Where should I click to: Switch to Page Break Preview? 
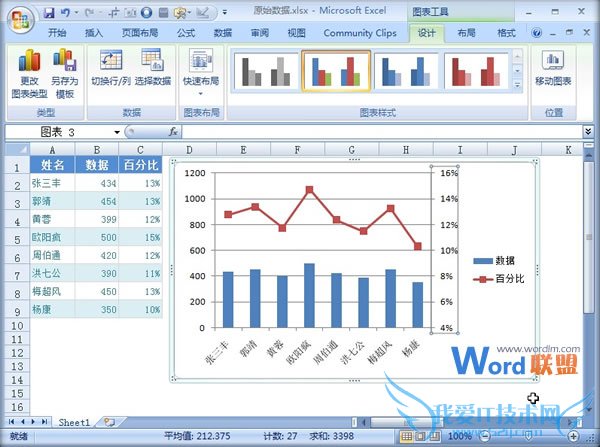click(435, 436)
